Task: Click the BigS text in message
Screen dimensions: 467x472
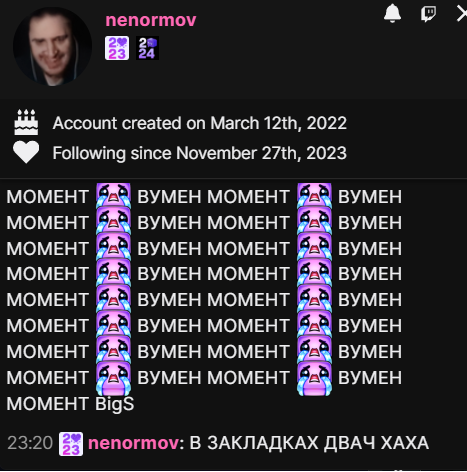Action: (x=114, y=404)
